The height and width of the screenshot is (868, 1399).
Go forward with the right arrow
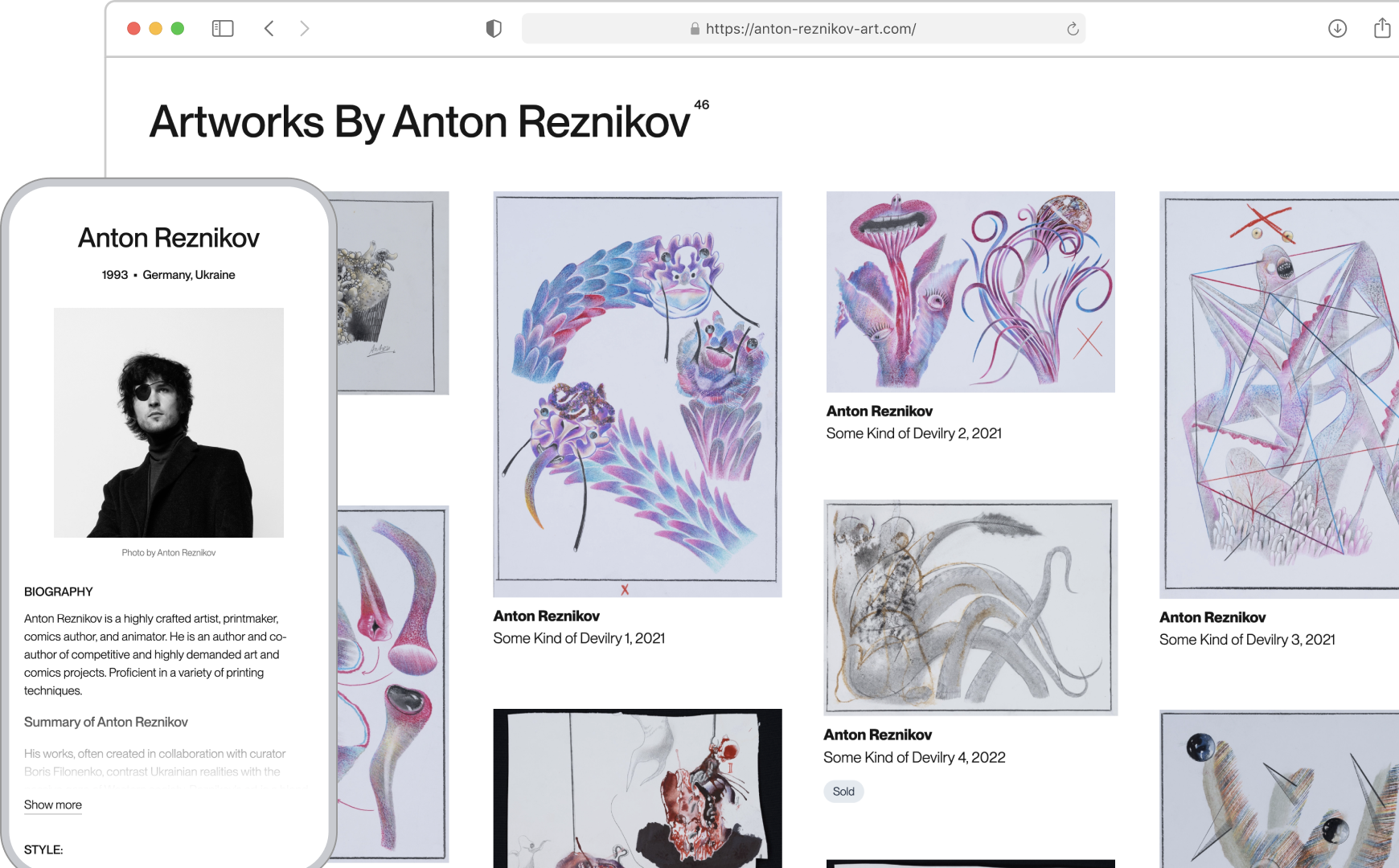pos(304,29)
